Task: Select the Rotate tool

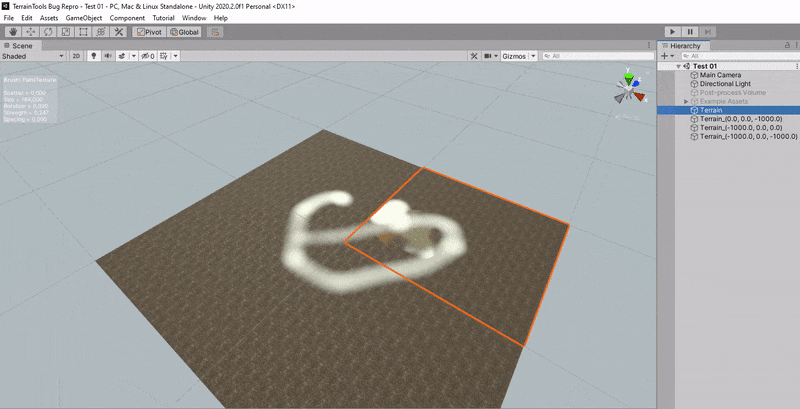Action: tap(48, 32)
